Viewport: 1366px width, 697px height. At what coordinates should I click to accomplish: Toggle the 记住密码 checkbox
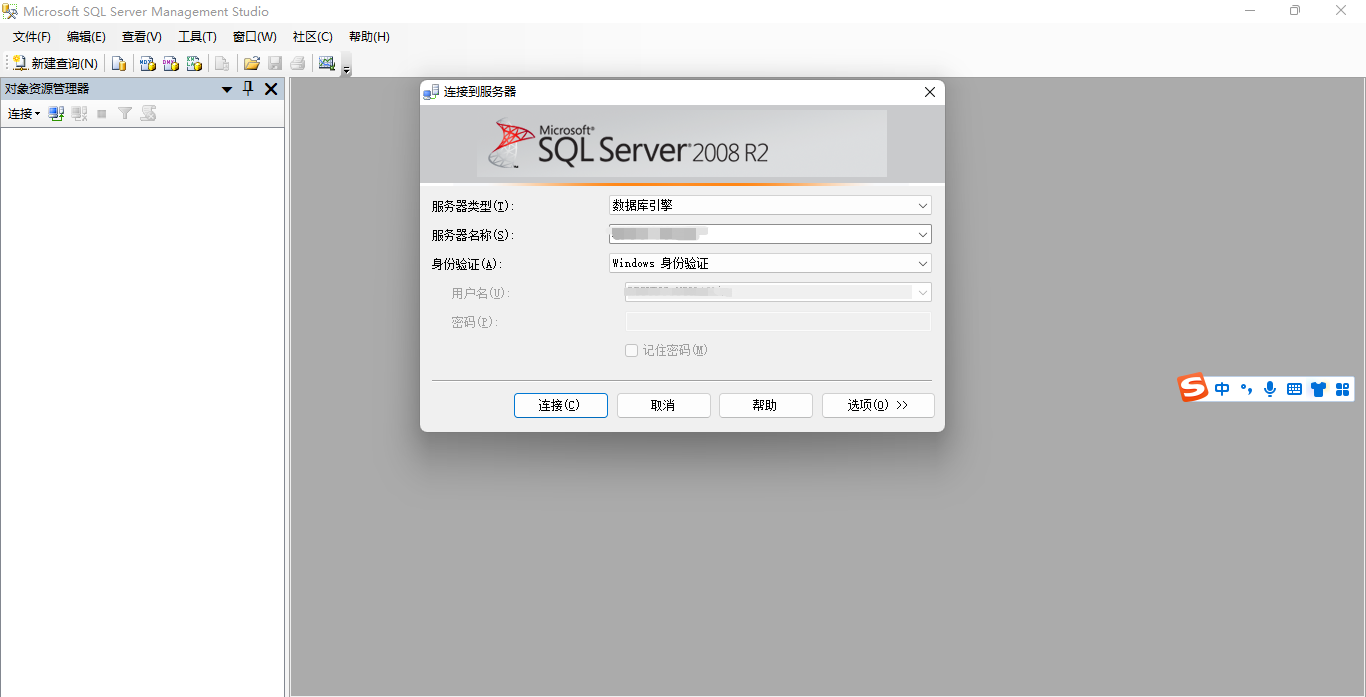631,351
